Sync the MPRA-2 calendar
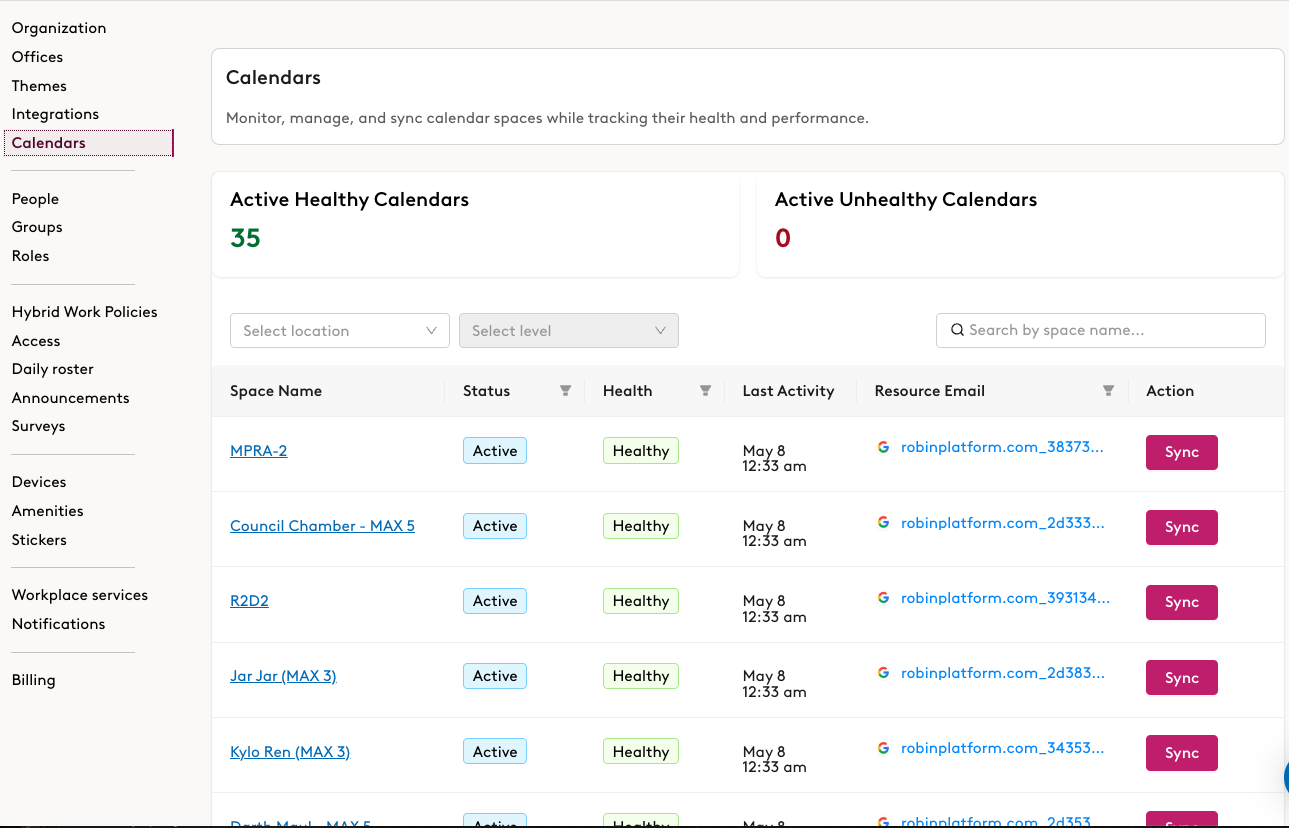The image size is (1289, 828). click(1181, 452)
